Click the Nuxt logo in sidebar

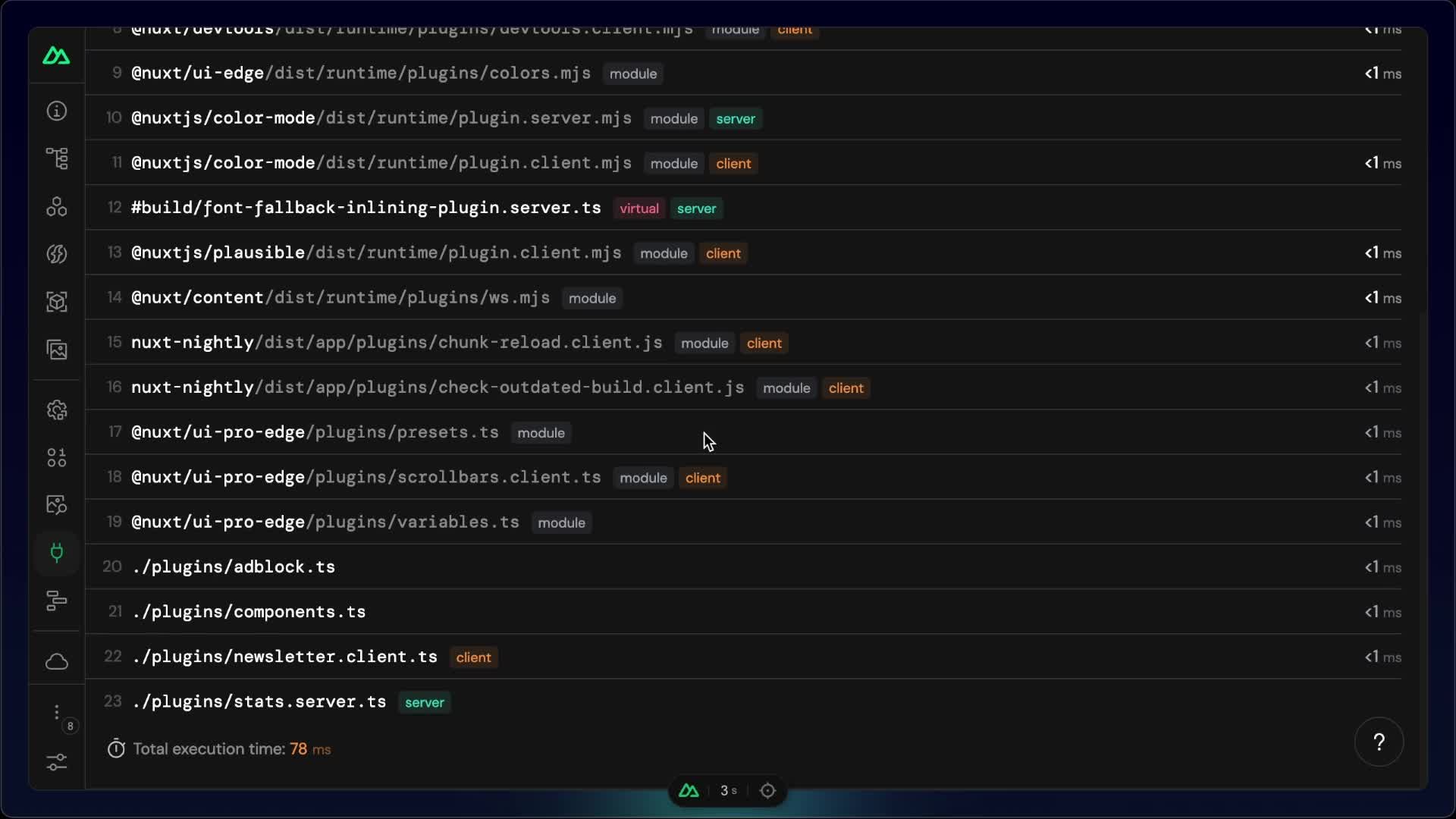(x=56, y=55)
